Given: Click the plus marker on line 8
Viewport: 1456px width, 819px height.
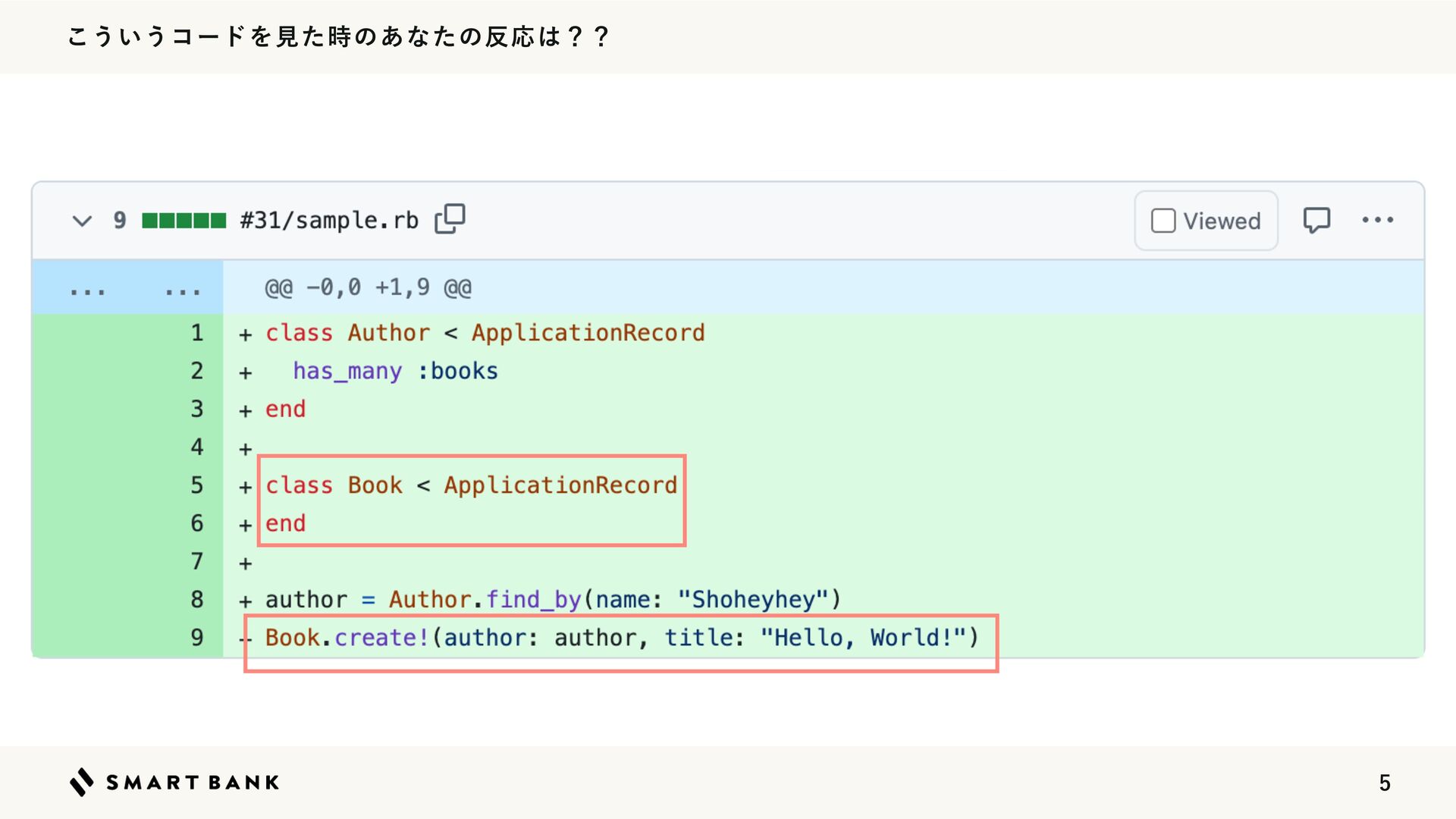Looking at the screenshot, I should [x=245, y=601].
